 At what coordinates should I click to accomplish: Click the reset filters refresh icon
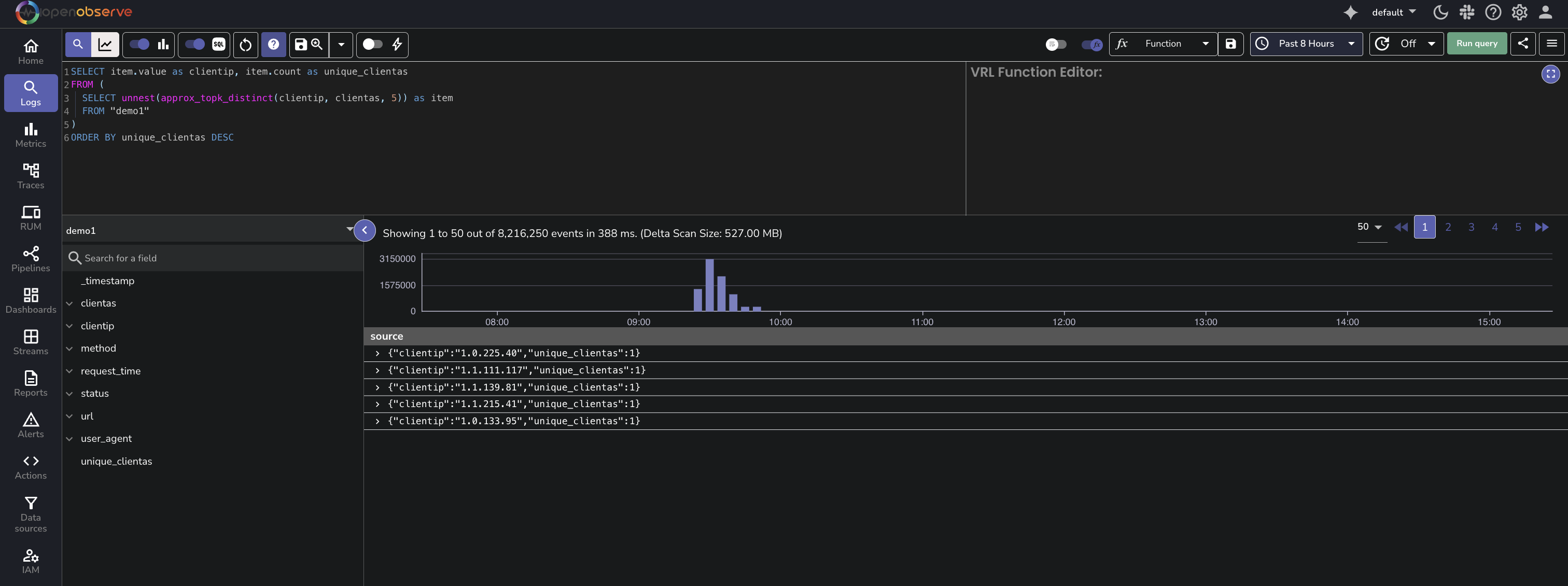click(245, 45)
